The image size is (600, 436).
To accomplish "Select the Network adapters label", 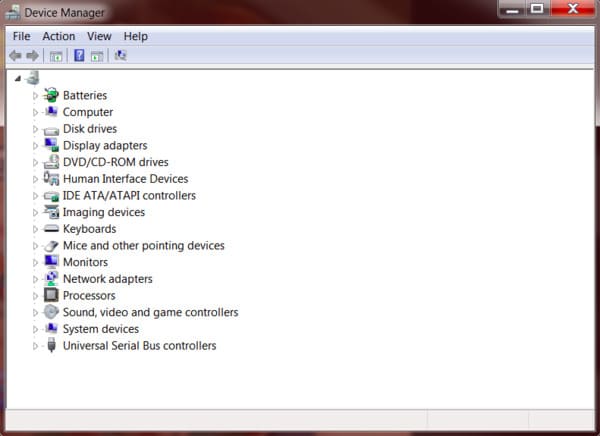I will [108, 279].
